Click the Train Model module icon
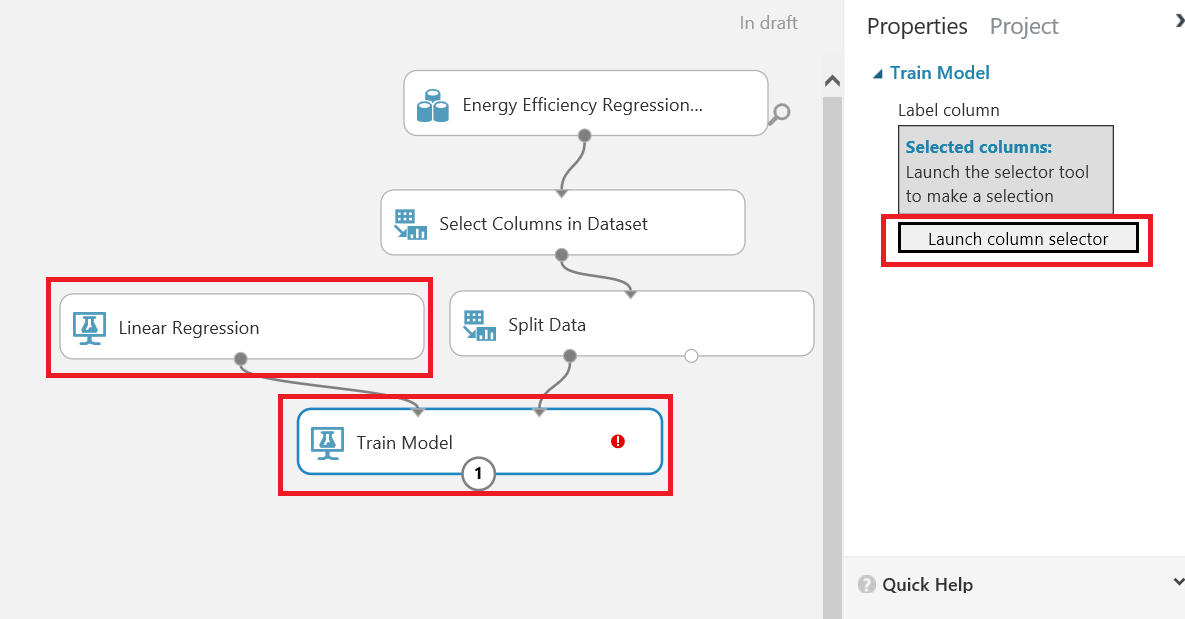Screen dimensions: 1185x619 (327, 442)
